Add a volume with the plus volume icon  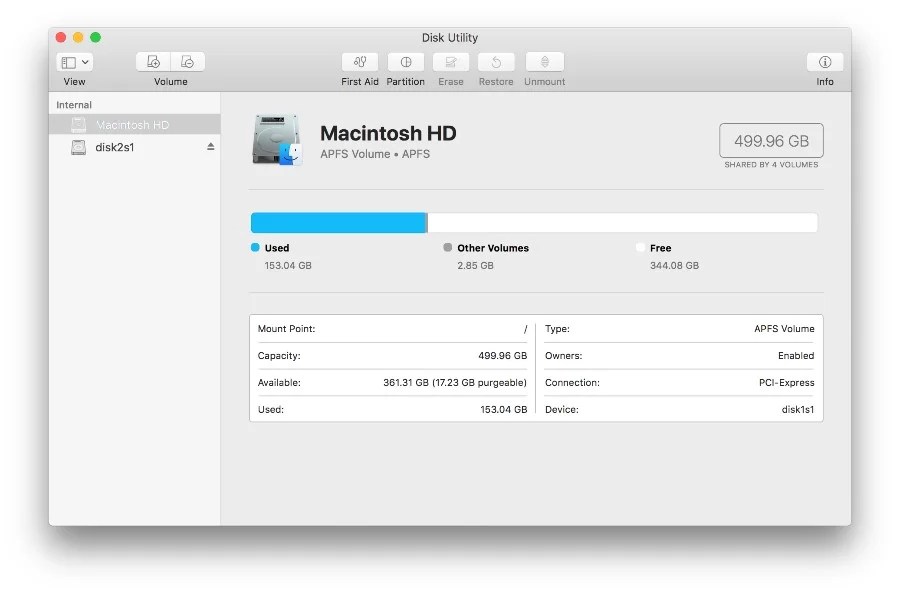pos(152,62)
